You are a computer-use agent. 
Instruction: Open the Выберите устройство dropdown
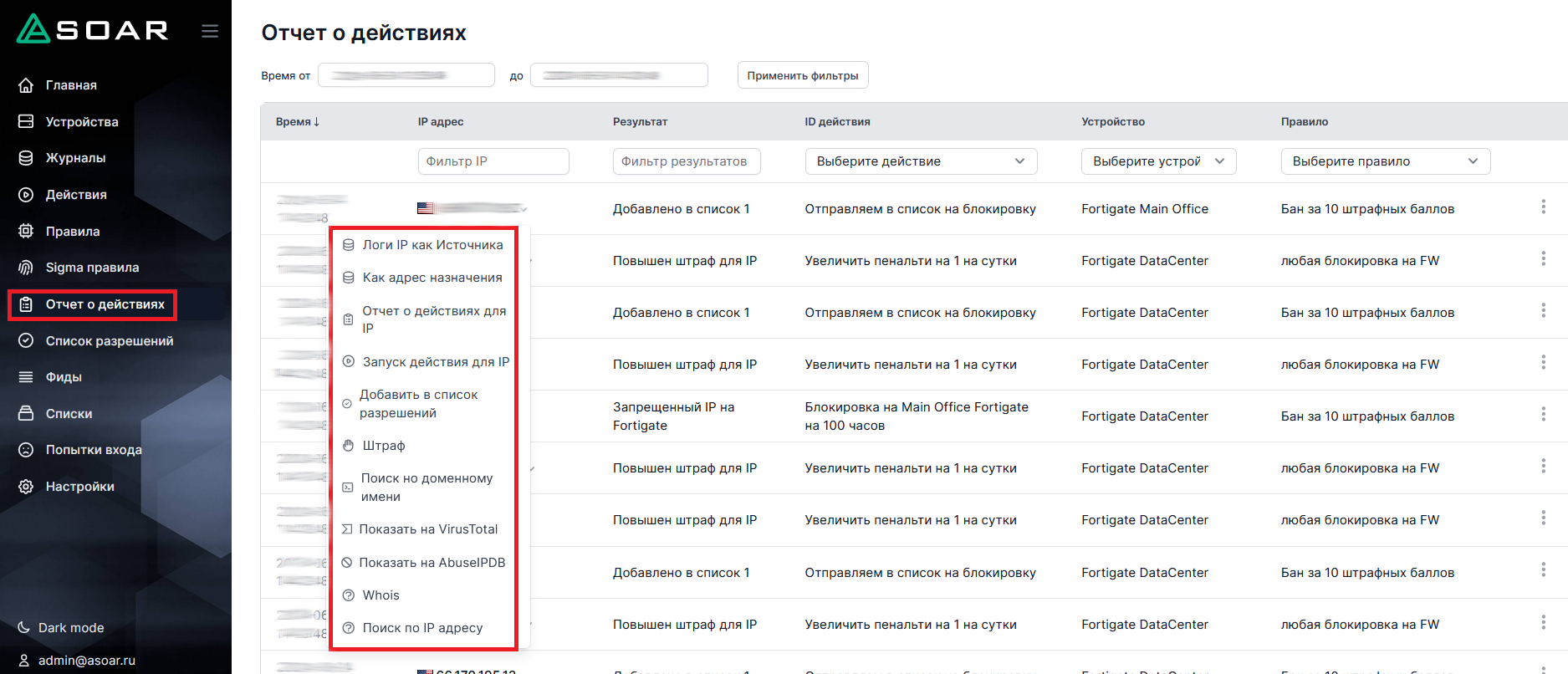pos(1157,161)
